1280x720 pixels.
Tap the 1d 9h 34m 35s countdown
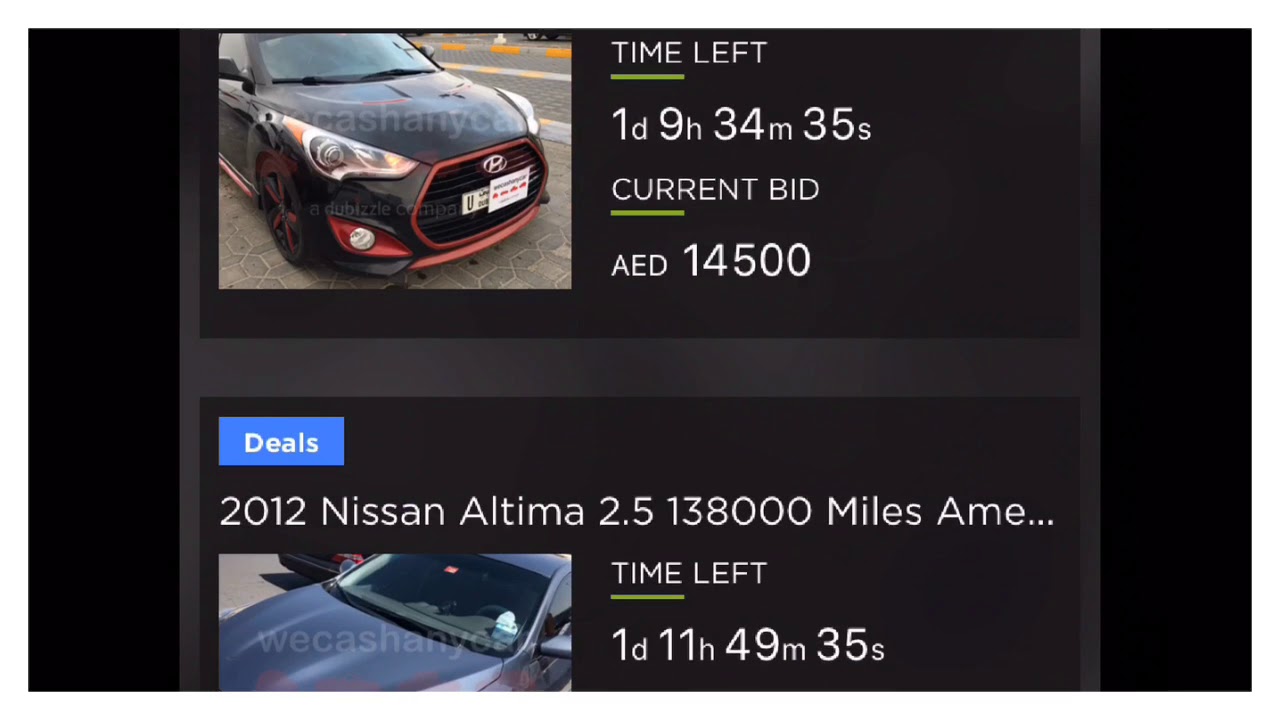(741, 126)
